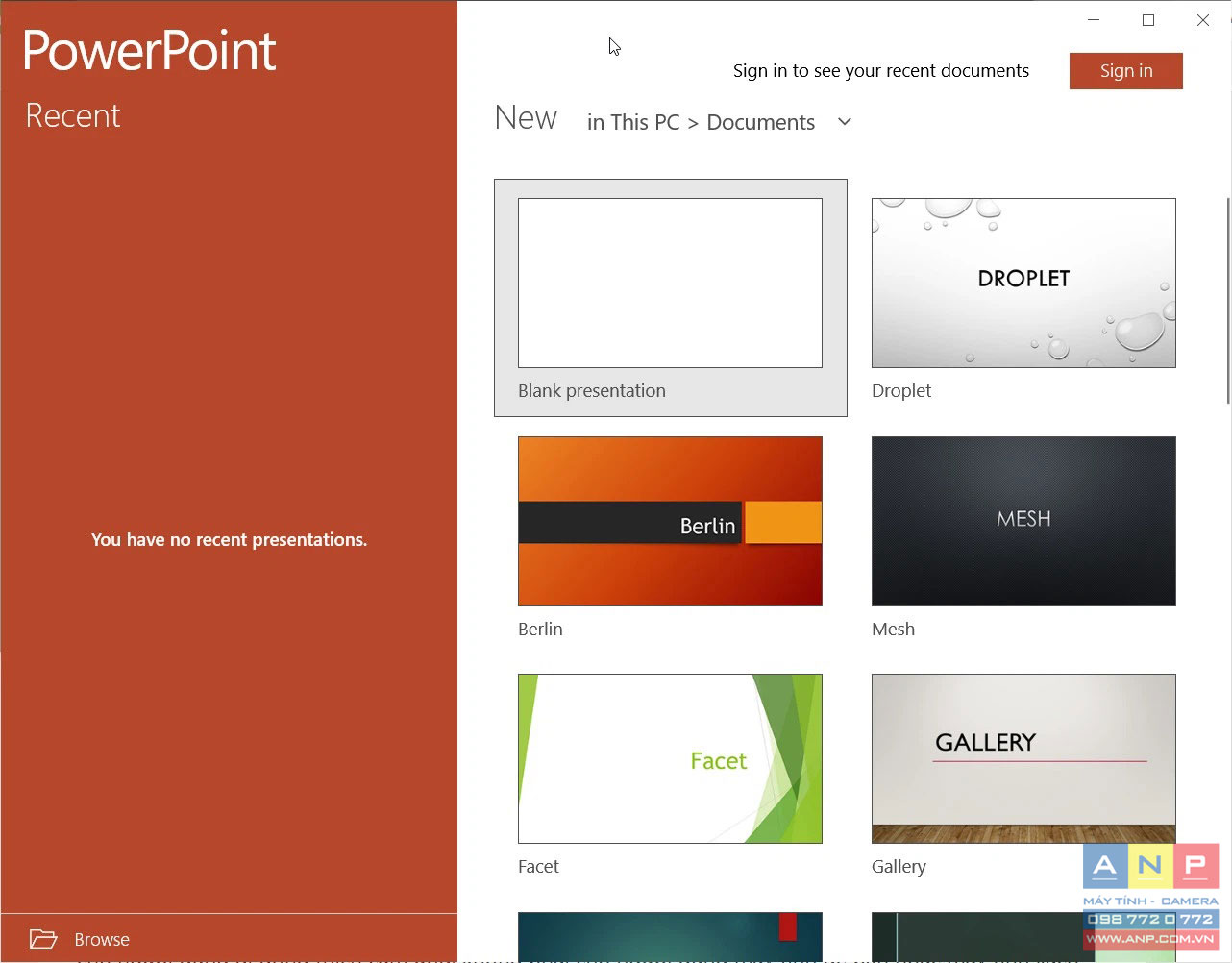Click the 'Recent' heading in sidebar
Image resolution: width=1232 pixels, height=963 pixels.
point(73,115)
